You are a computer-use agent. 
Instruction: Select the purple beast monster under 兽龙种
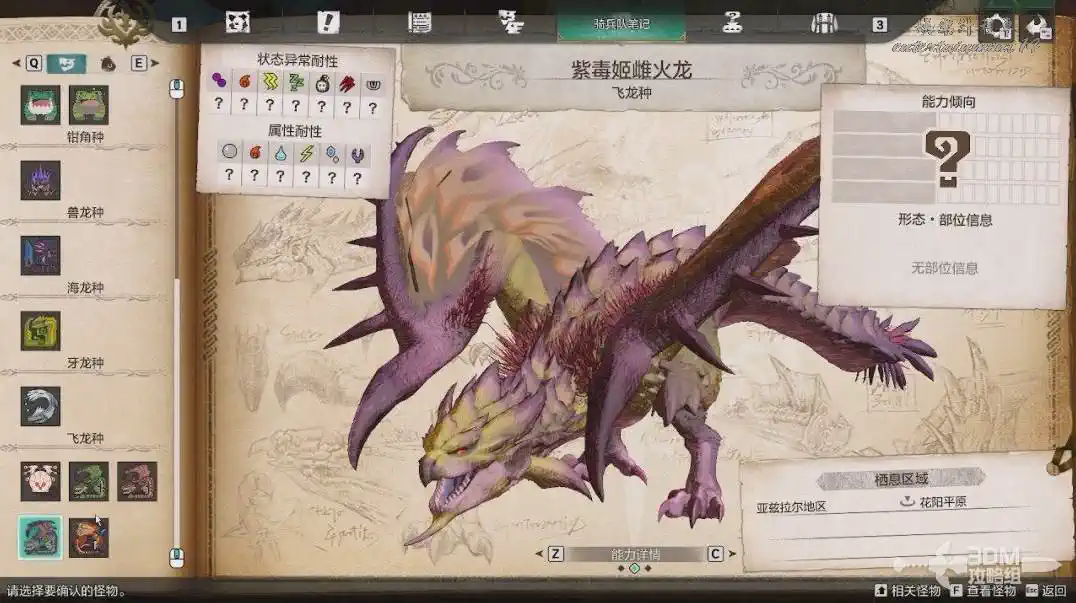[40, 180]
